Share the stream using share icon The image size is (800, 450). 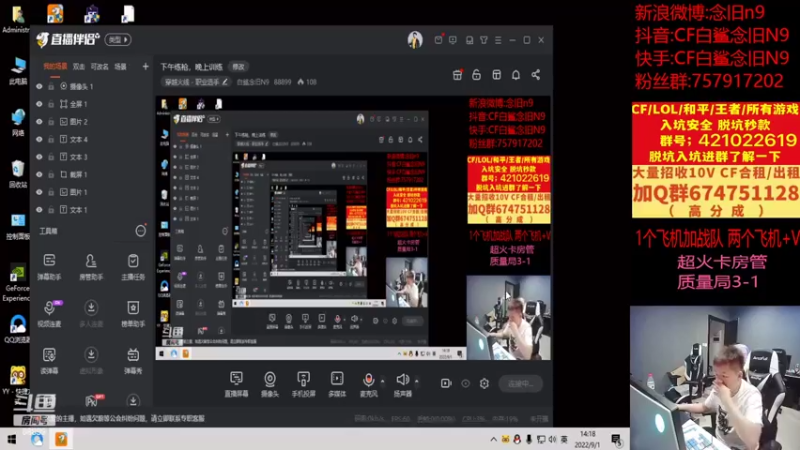coord(536,75)
